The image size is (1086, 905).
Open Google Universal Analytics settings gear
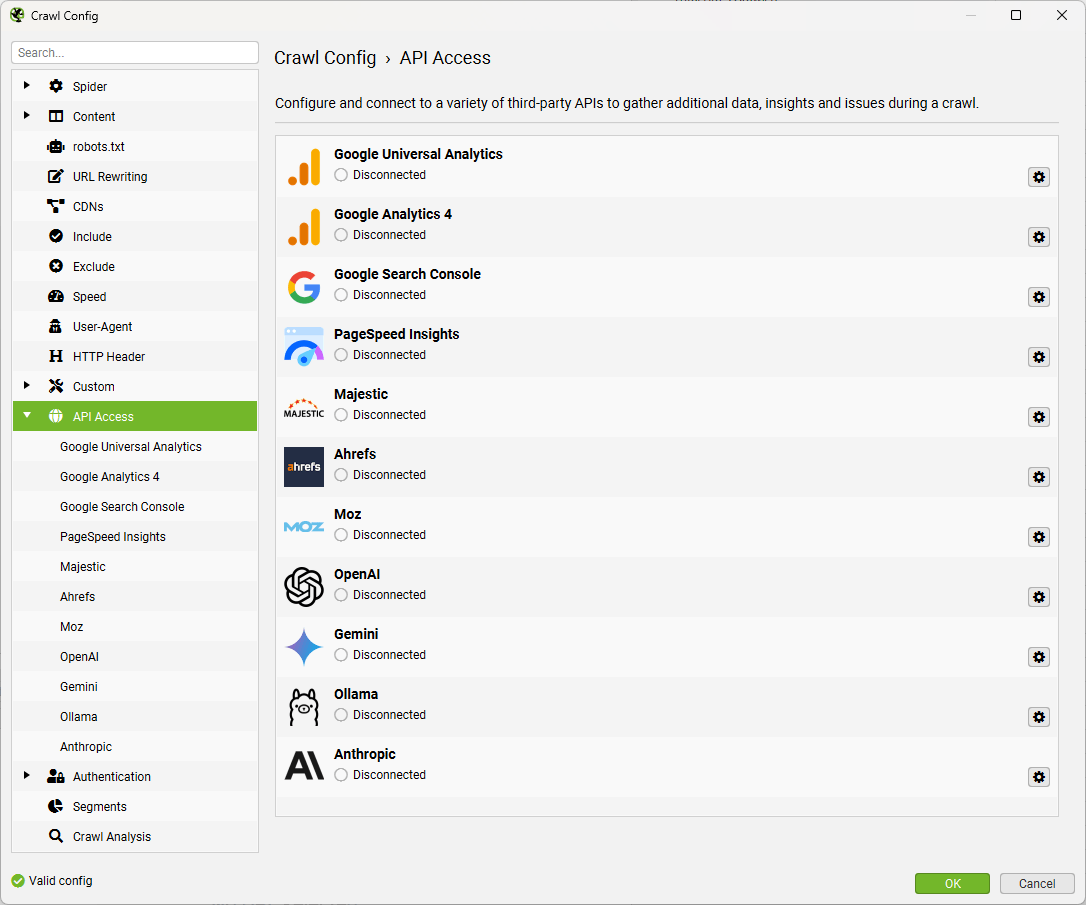[1038, 177]
